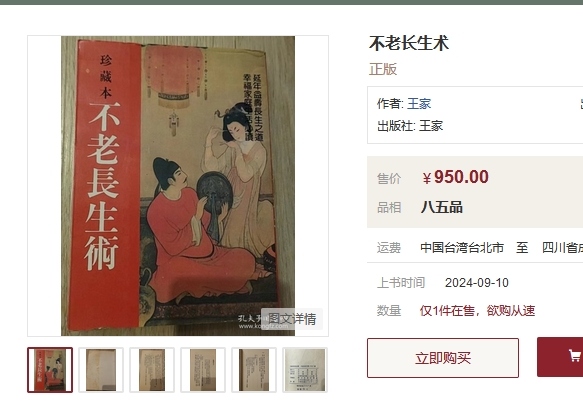Viewport: 583px width, 410px height.
Task: Select the fifth thumbnail image
Action: [x=254, y=370]
